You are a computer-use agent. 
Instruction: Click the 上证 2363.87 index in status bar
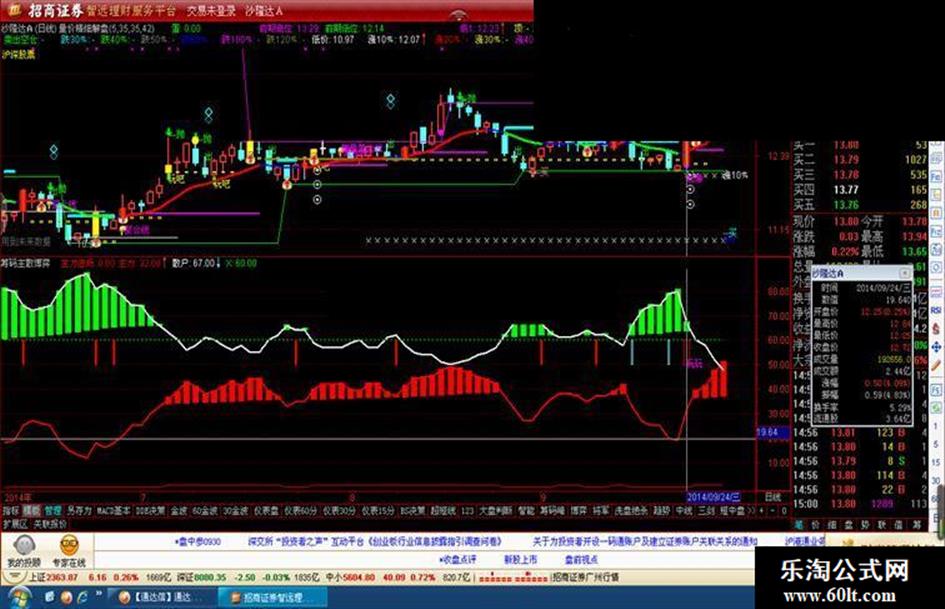(x=54, y=578)
